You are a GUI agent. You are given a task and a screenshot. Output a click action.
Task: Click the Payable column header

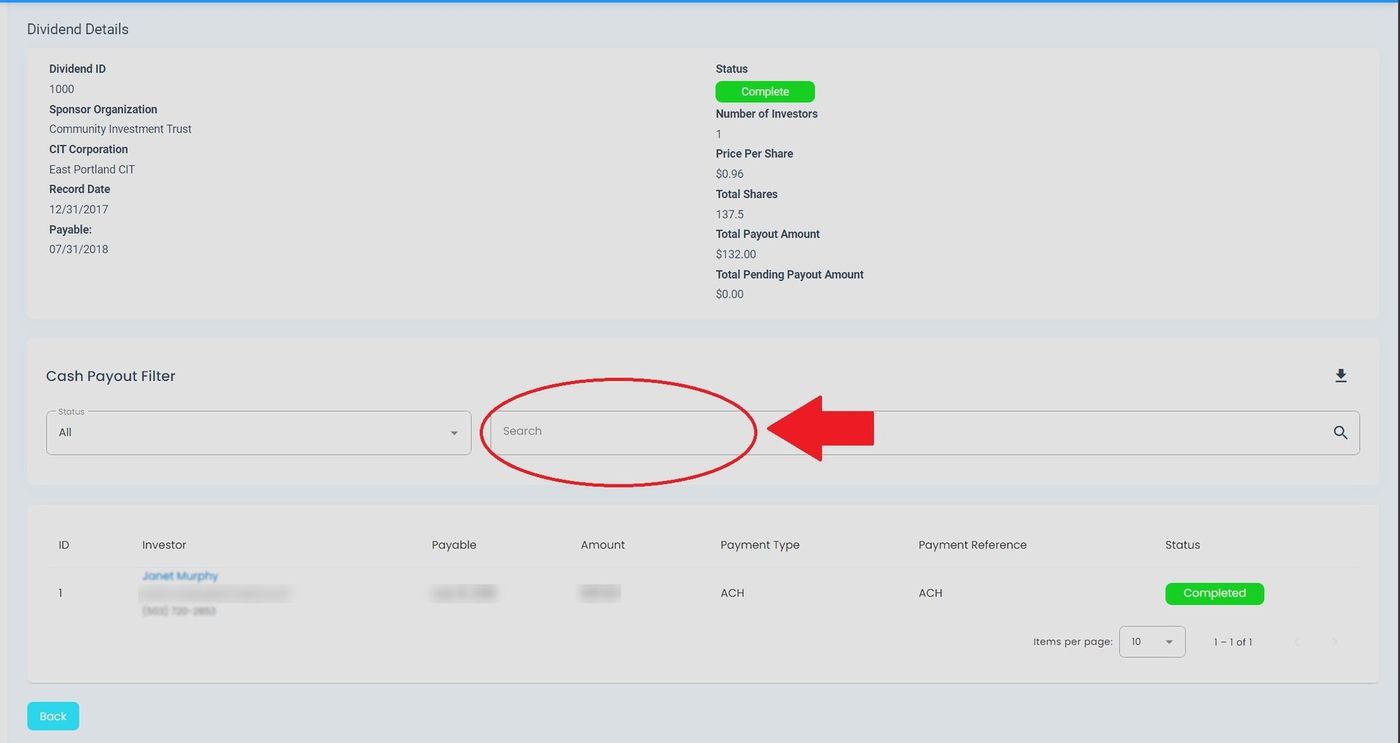pyautogui.click(x=454, y=545)
